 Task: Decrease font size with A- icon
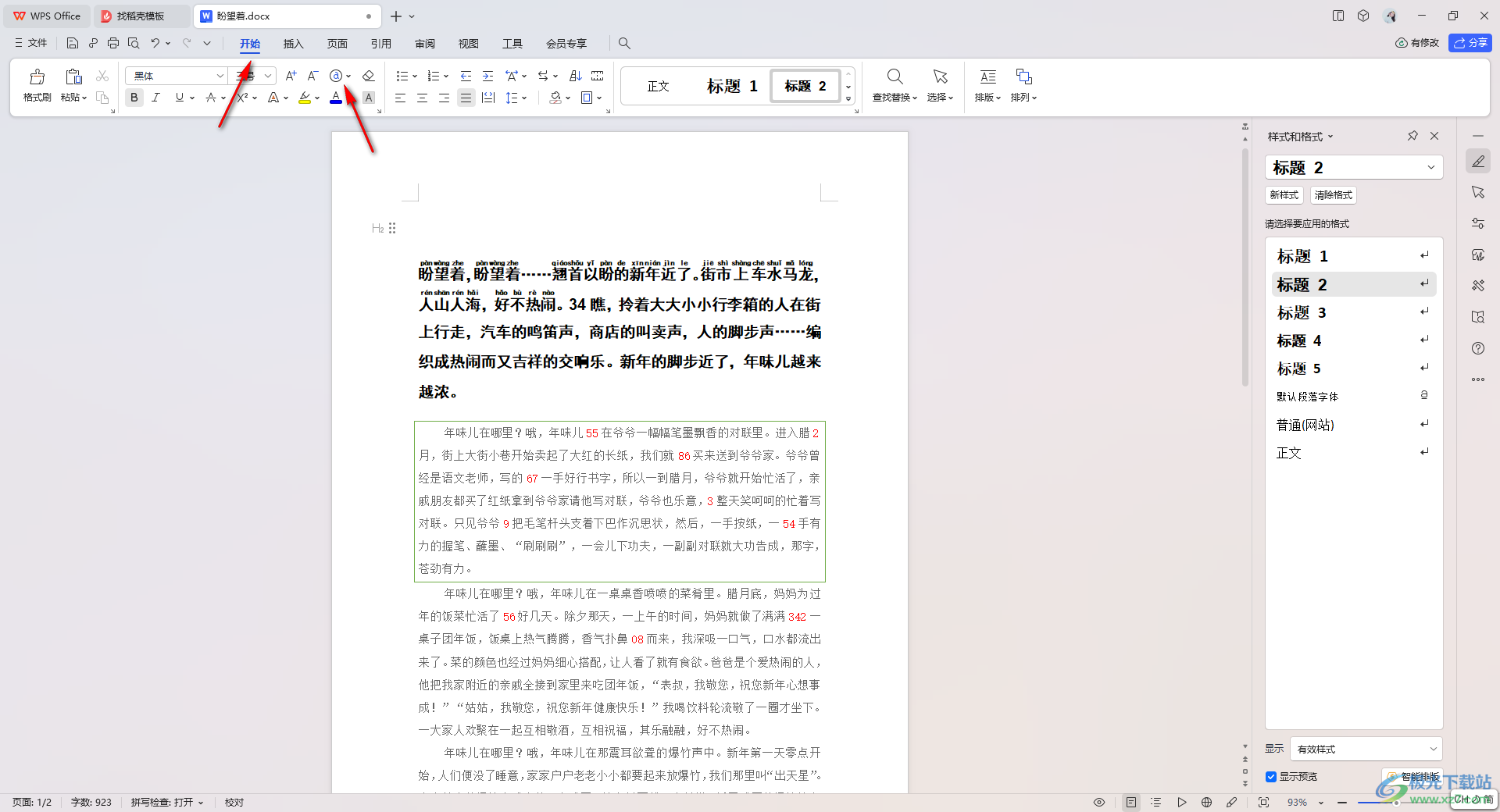coord(312,76)
